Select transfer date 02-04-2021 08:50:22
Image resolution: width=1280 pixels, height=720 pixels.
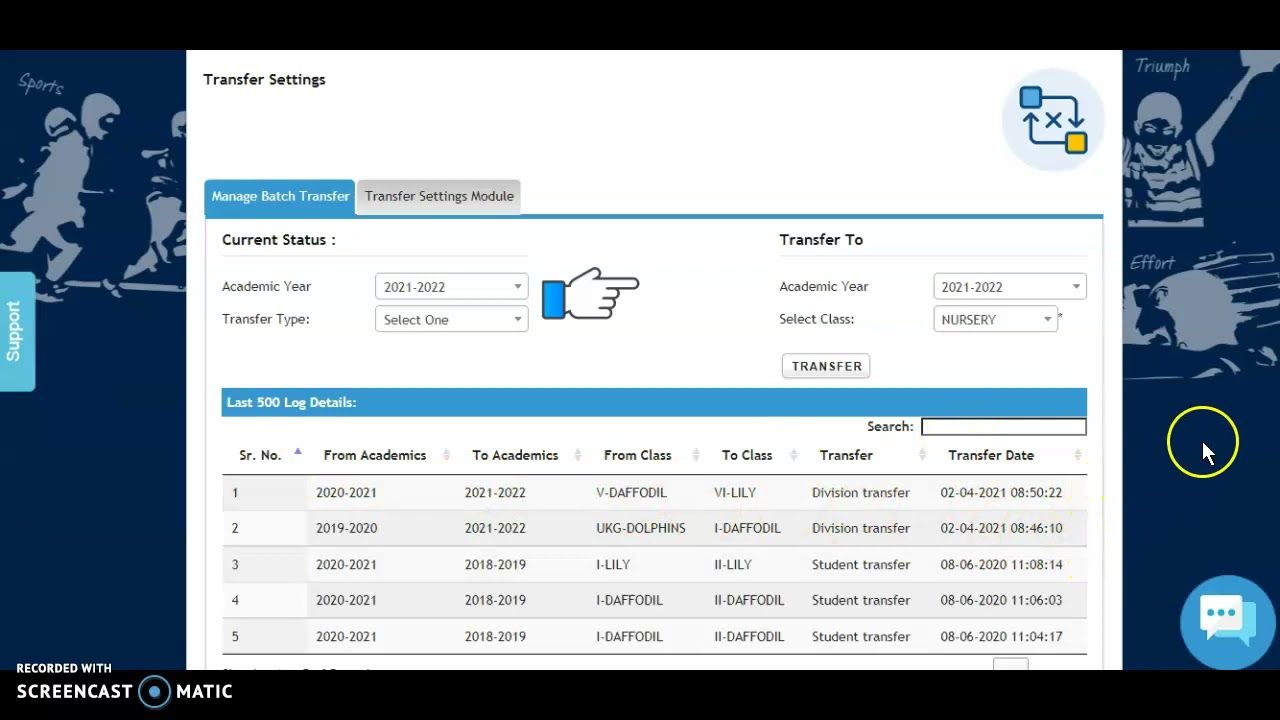1001,493
